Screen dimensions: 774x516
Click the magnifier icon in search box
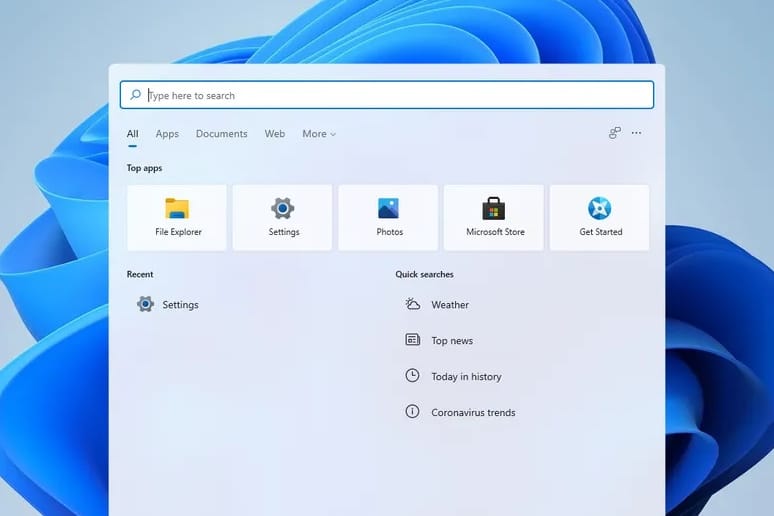pyautogui.click(x=135, y=94)
